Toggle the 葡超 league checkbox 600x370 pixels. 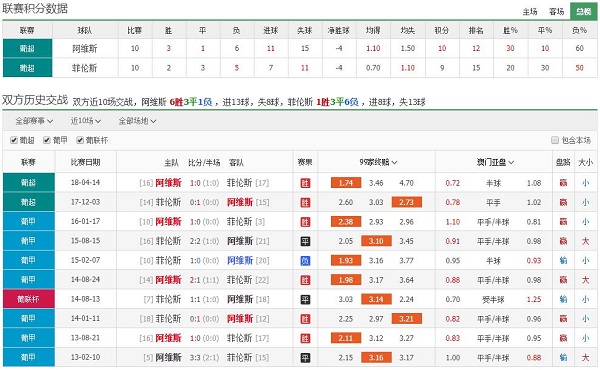pos(14,140)
